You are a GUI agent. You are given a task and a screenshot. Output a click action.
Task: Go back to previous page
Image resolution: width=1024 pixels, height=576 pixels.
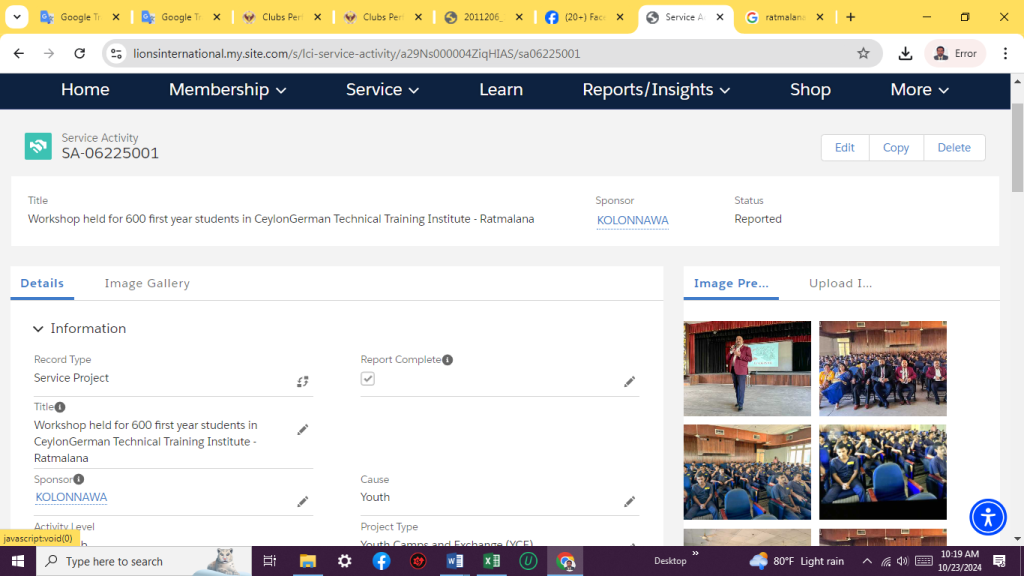19,54
